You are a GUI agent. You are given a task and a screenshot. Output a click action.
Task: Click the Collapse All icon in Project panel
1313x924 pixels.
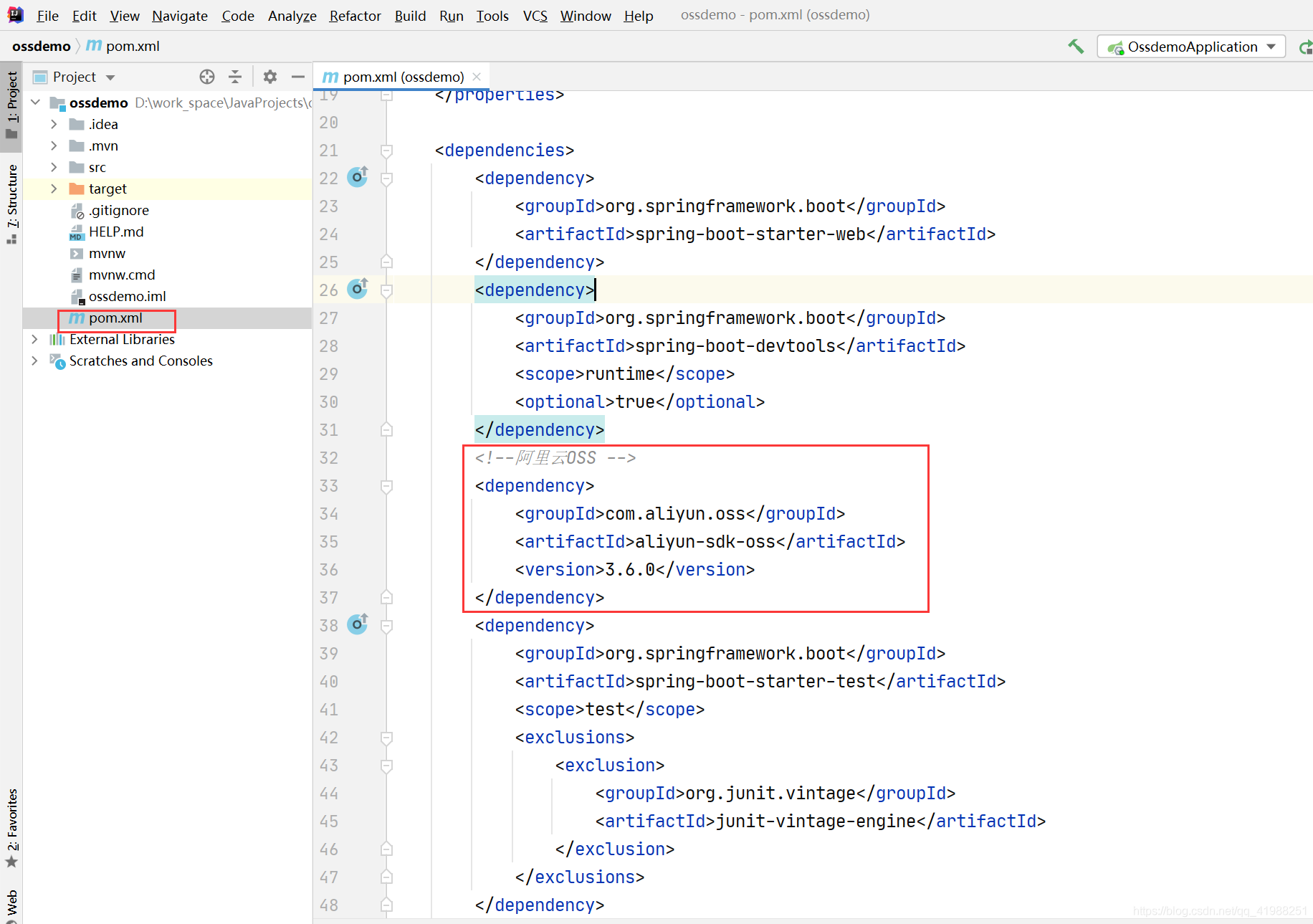pyautogui.click(x=235, y=77)
